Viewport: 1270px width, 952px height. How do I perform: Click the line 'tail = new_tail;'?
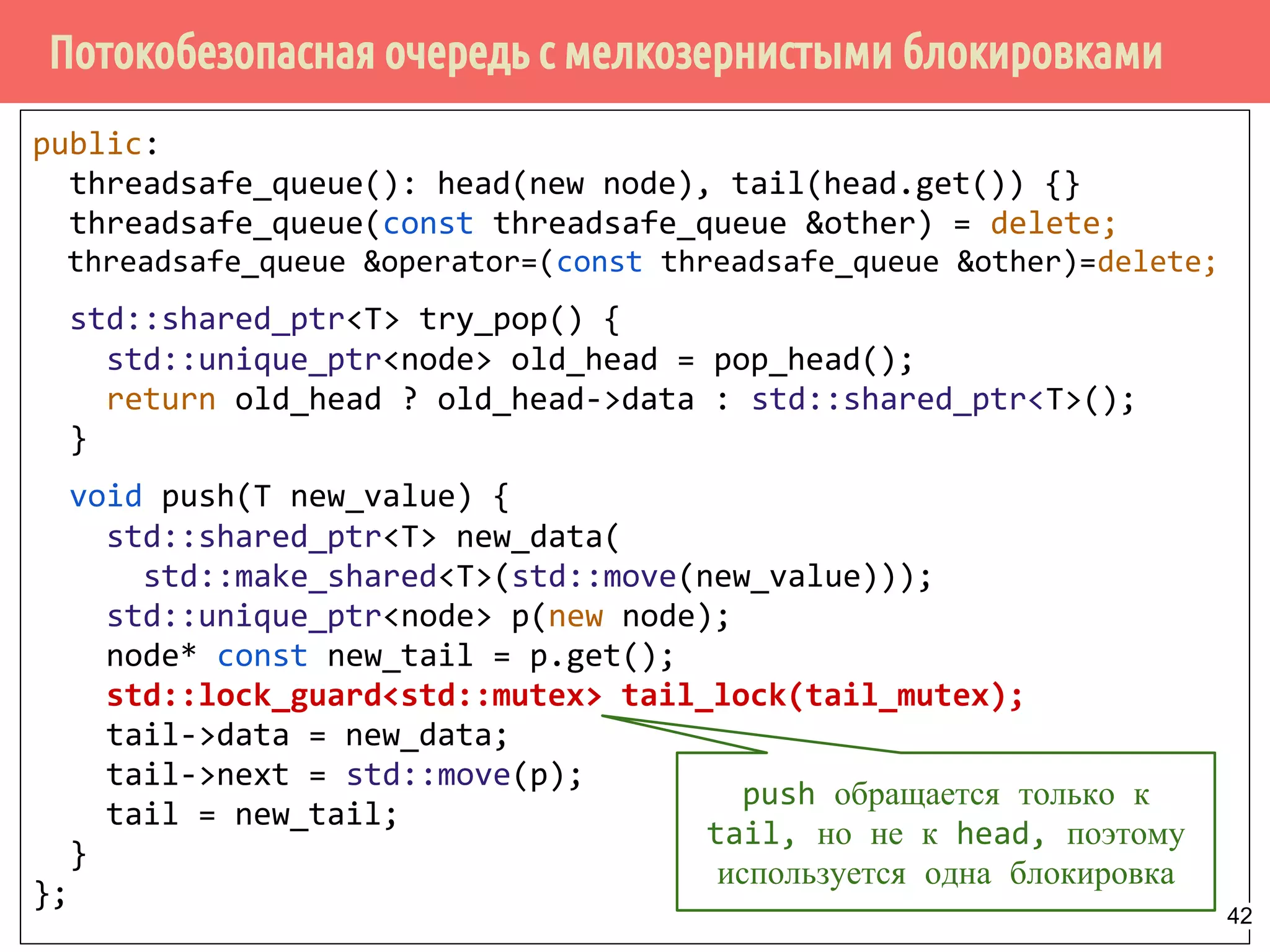coord(252,815)
